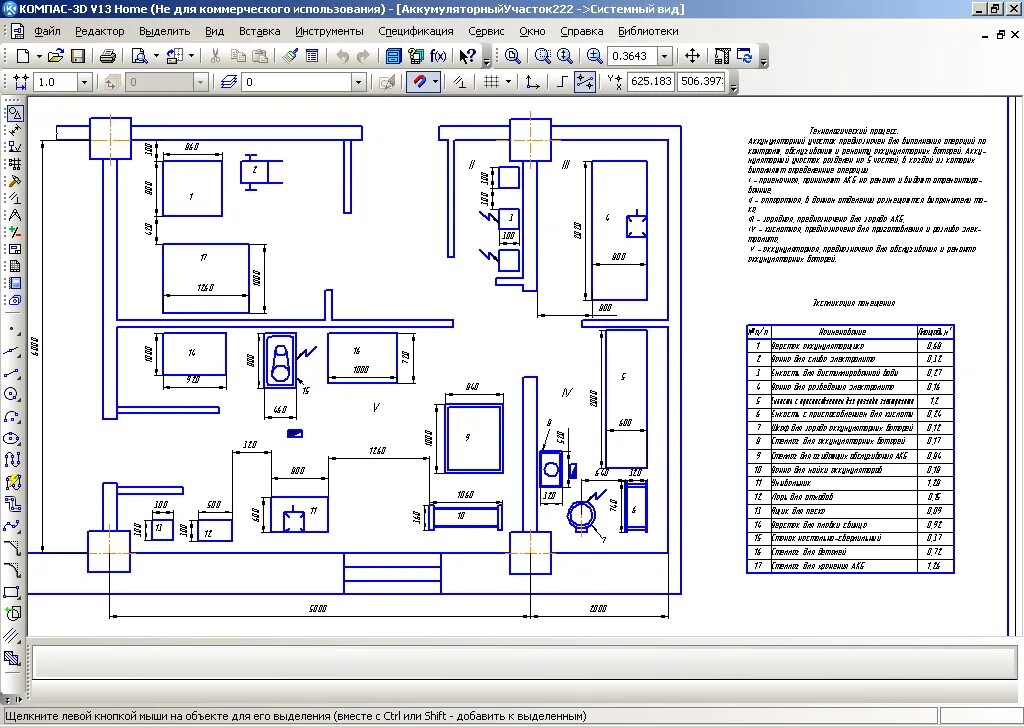Save the document using the floppy disk icon
Image resolution: width=1024 pixels, height=728 pixels.
coord(78,56)
